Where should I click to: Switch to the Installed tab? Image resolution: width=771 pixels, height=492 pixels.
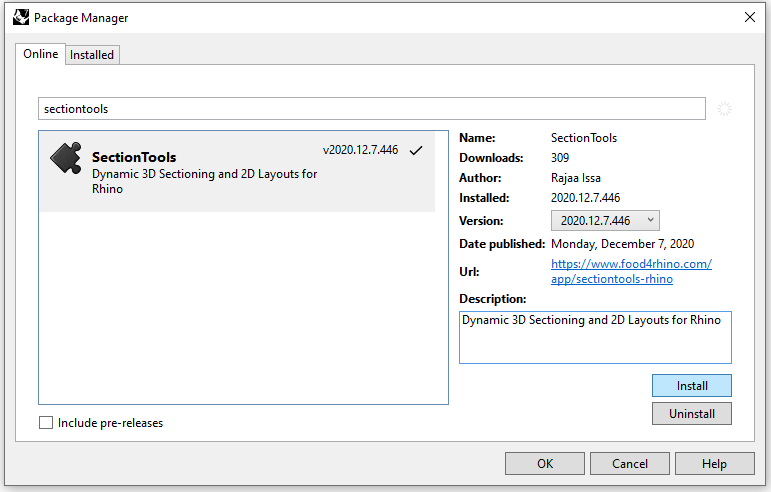[x=92, y=55]
